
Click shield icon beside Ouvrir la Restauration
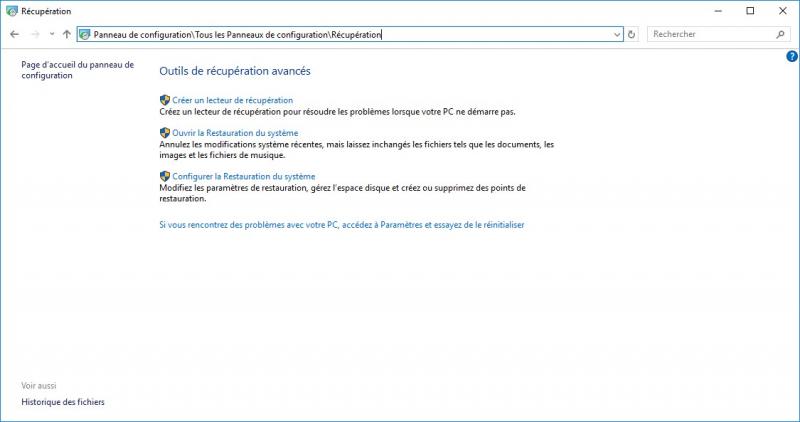(165, 133)
